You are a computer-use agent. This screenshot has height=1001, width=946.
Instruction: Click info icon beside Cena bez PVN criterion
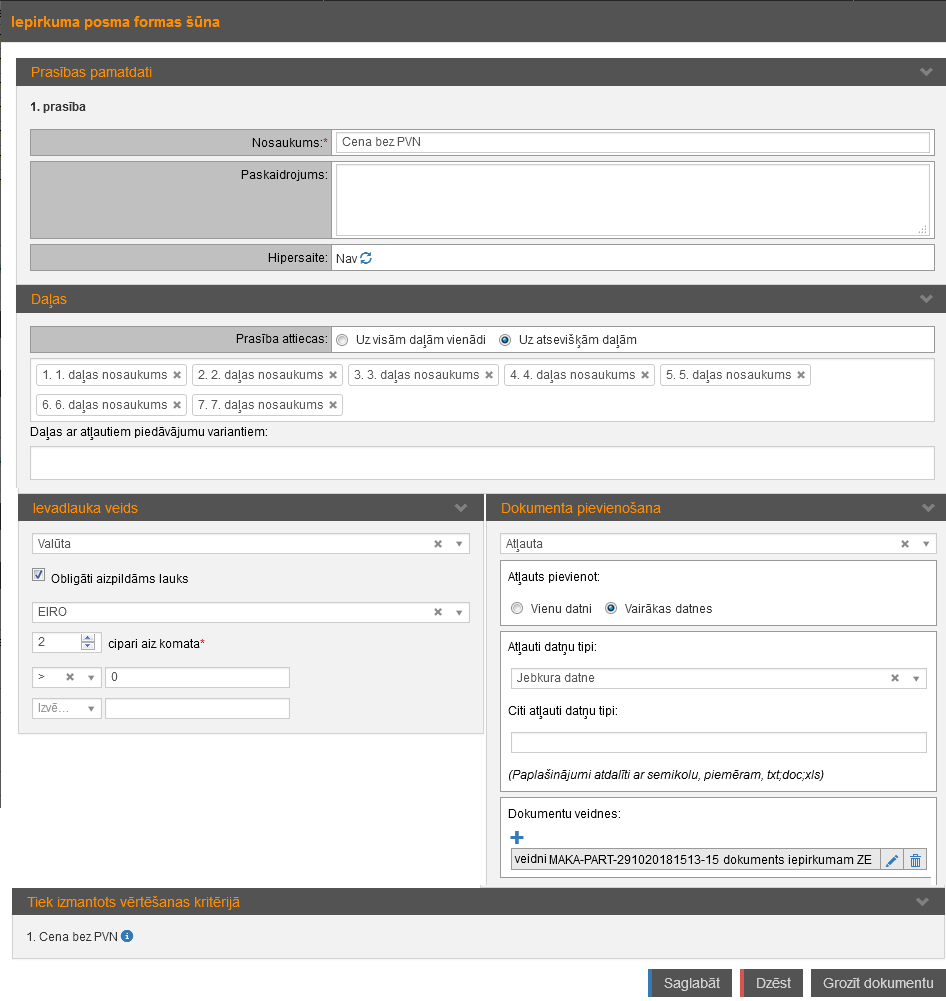(x=127, y=937)
